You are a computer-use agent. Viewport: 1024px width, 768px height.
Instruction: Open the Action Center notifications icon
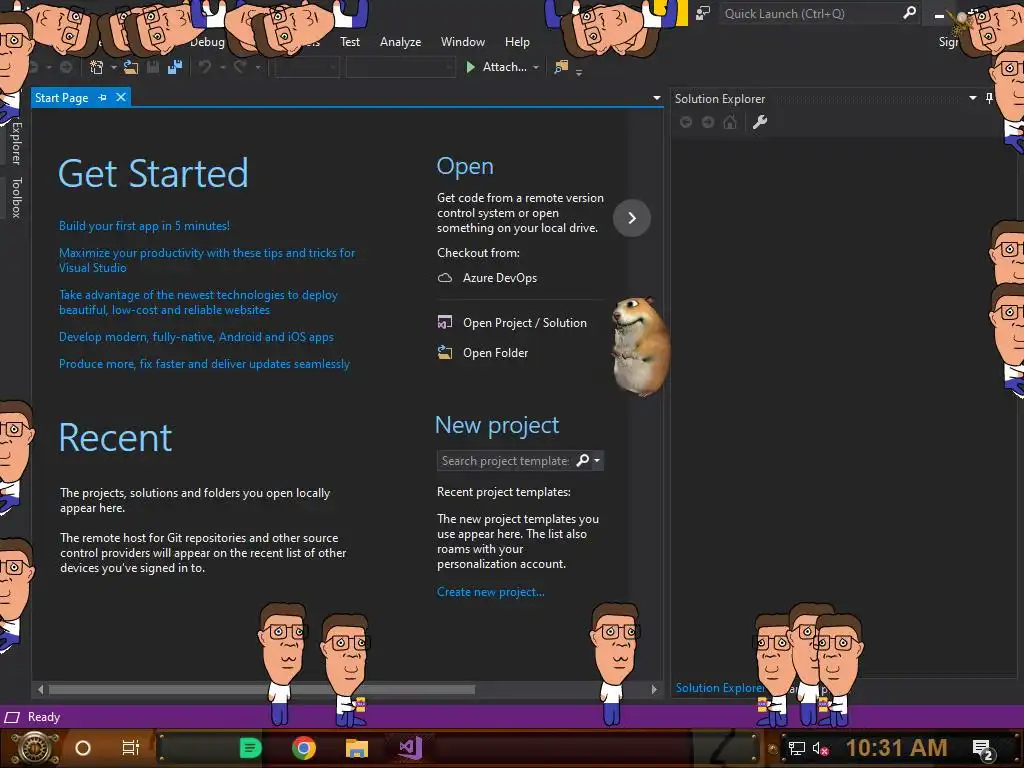(983, 750)
